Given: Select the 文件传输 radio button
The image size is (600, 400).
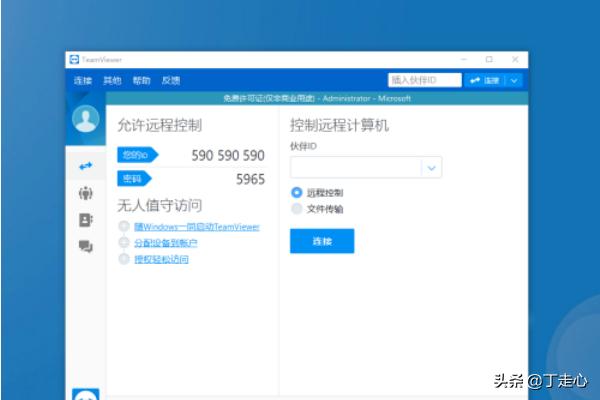Looking at the screenshot, I should pos(297,209).
